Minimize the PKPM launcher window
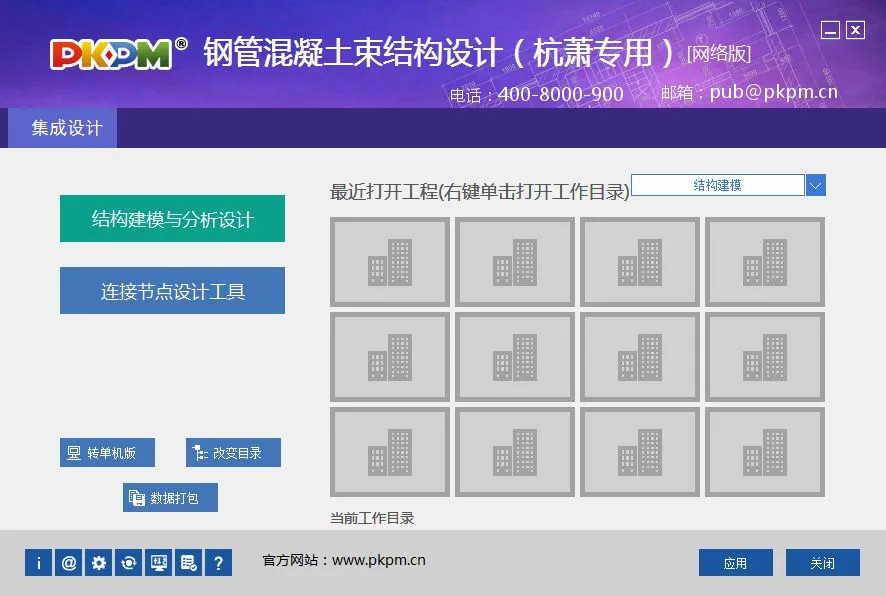The height and width of the screenshot is (596, 886). click(x=830, y=30)
